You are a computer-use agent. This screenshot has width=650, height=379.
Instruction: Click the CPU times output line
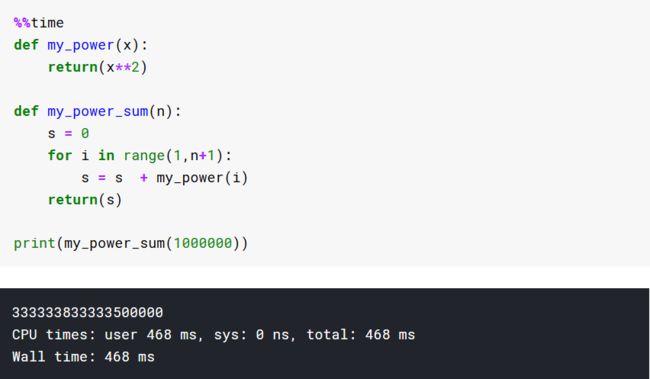(213, 335)
